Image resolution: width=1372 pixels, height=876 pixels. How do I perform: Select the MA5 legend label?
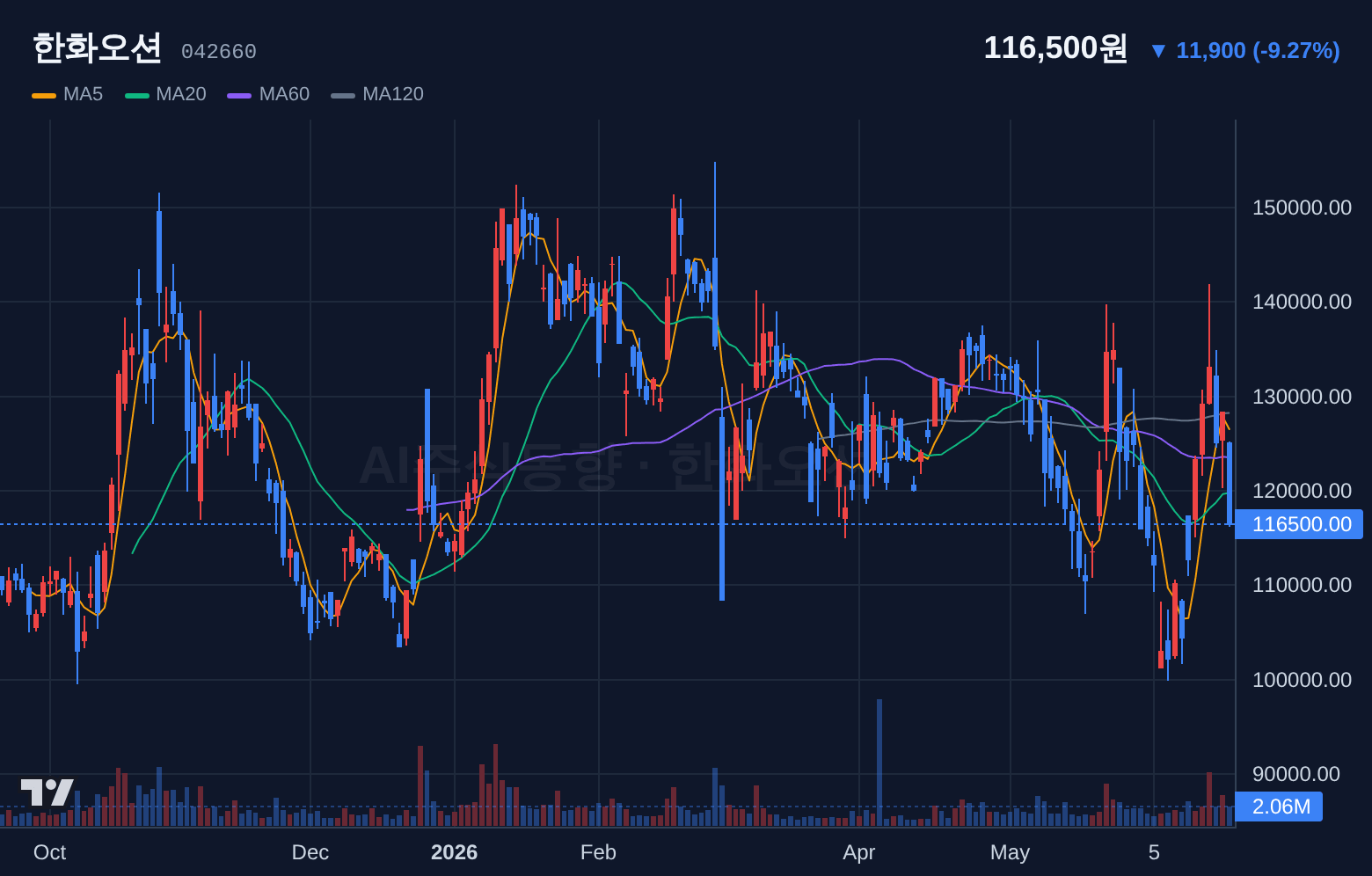coord(83,94)
